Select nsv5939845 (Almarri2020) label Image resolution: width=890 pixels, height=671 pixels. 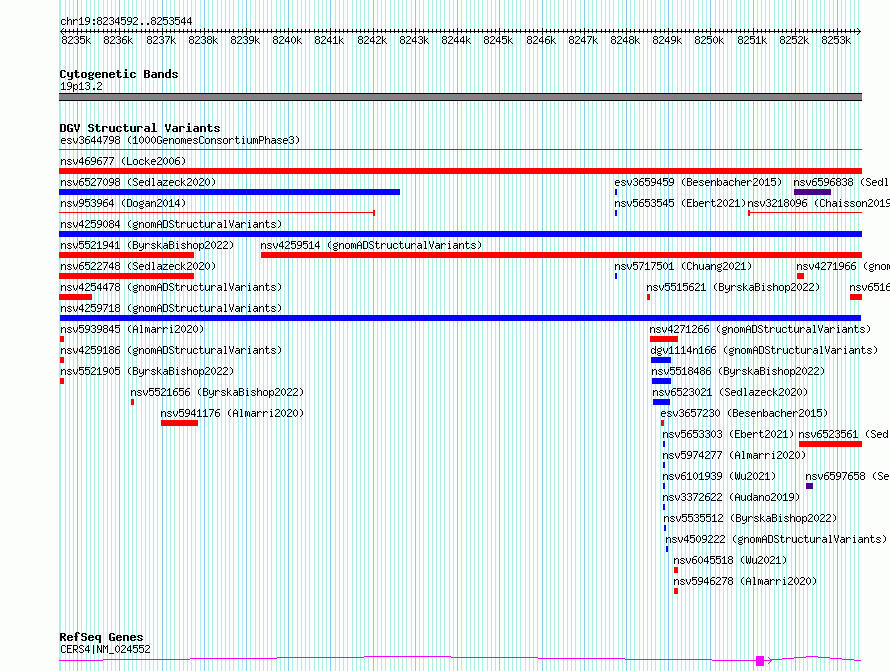pyautogui.click(x=132, y=329)
